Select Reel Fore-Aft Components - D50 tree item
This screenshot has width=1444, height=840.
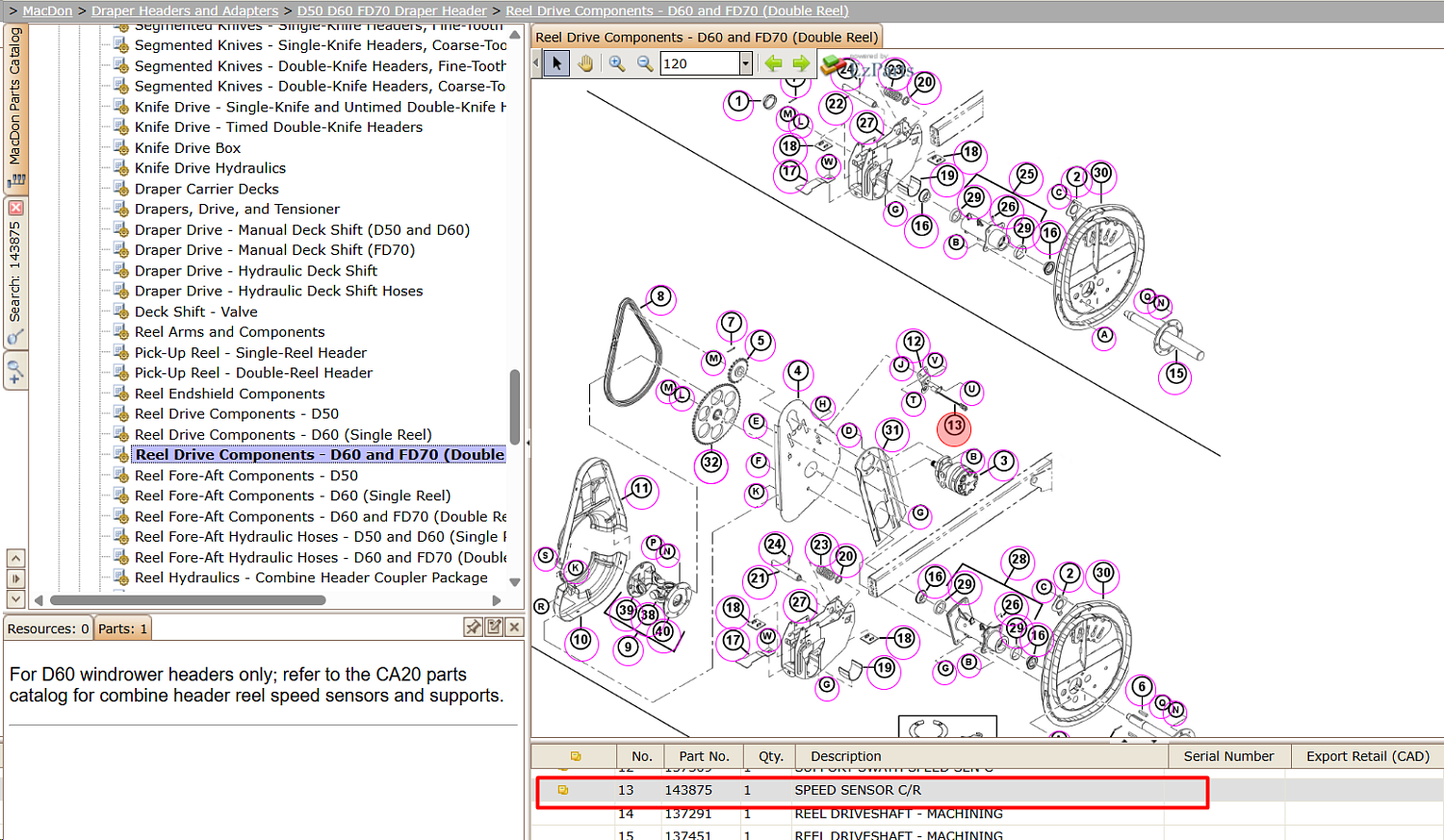[x=246, y=475]
